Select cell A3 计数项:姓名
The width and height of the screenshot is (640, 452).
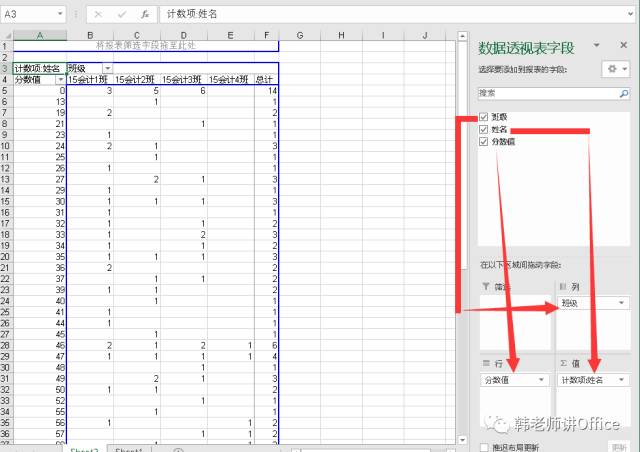(40, 68)
